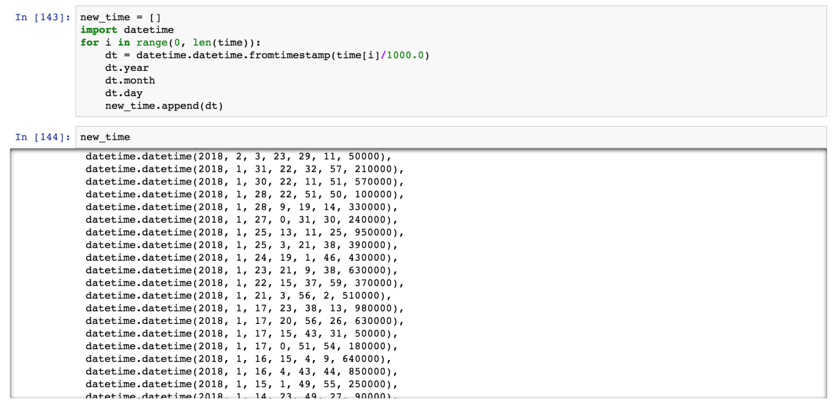Click output row ending in 980000

pyautogui.click(x=245, y=309)
